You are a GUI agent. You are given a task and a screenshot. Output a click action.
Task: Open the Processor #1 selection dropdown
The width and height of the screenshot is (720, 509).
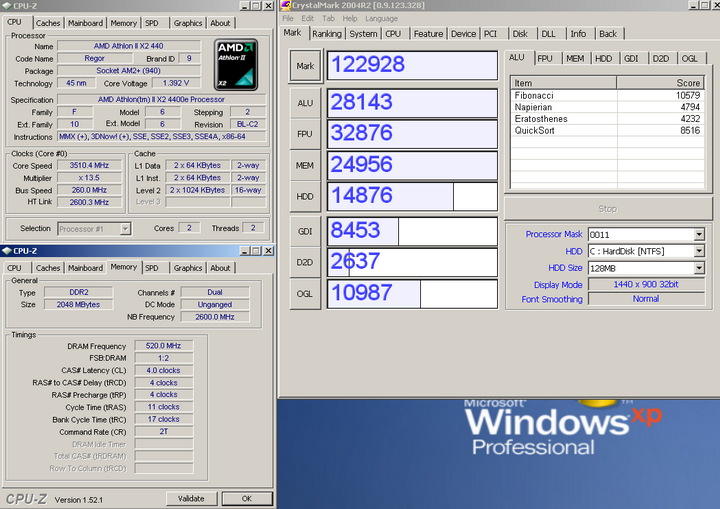pyautogui.click(x=125, y=228)
